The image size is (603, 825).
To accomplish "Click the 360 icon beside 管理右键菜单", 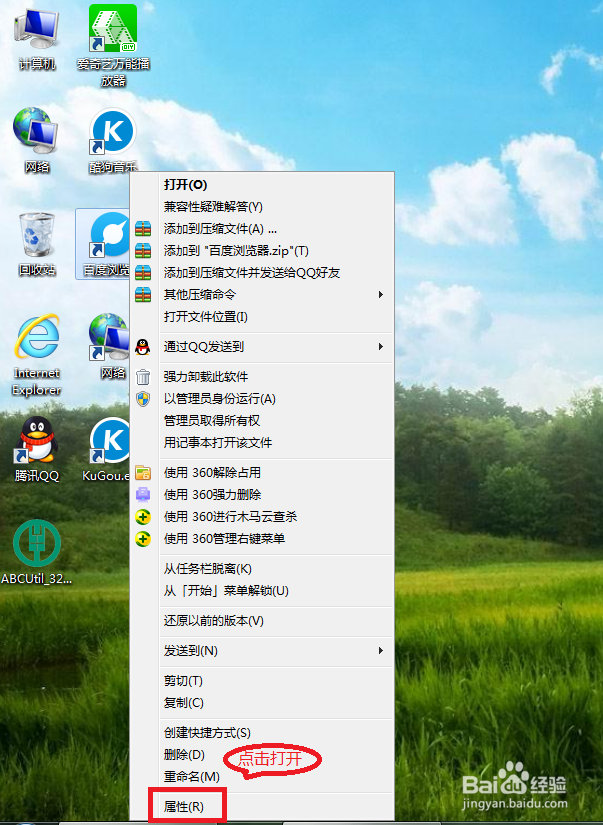I will tap(143, 539).
